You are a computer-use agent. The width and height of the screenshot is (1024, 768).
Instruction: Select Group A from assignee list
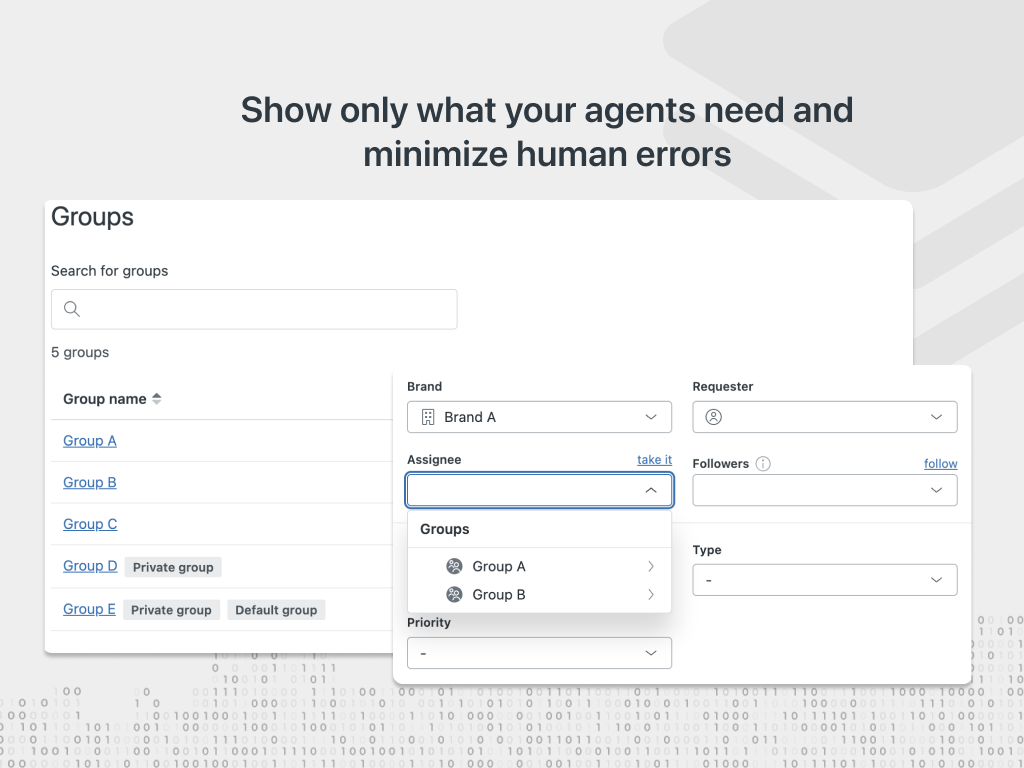(499, 566)
